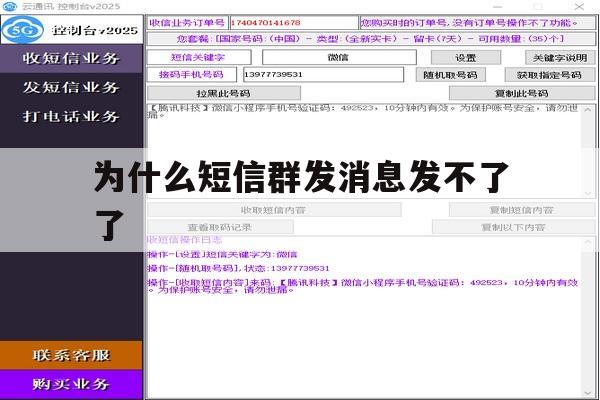The image size is (600, 400).
Task: Click the 联系客服 button
Action: (71, 355)
